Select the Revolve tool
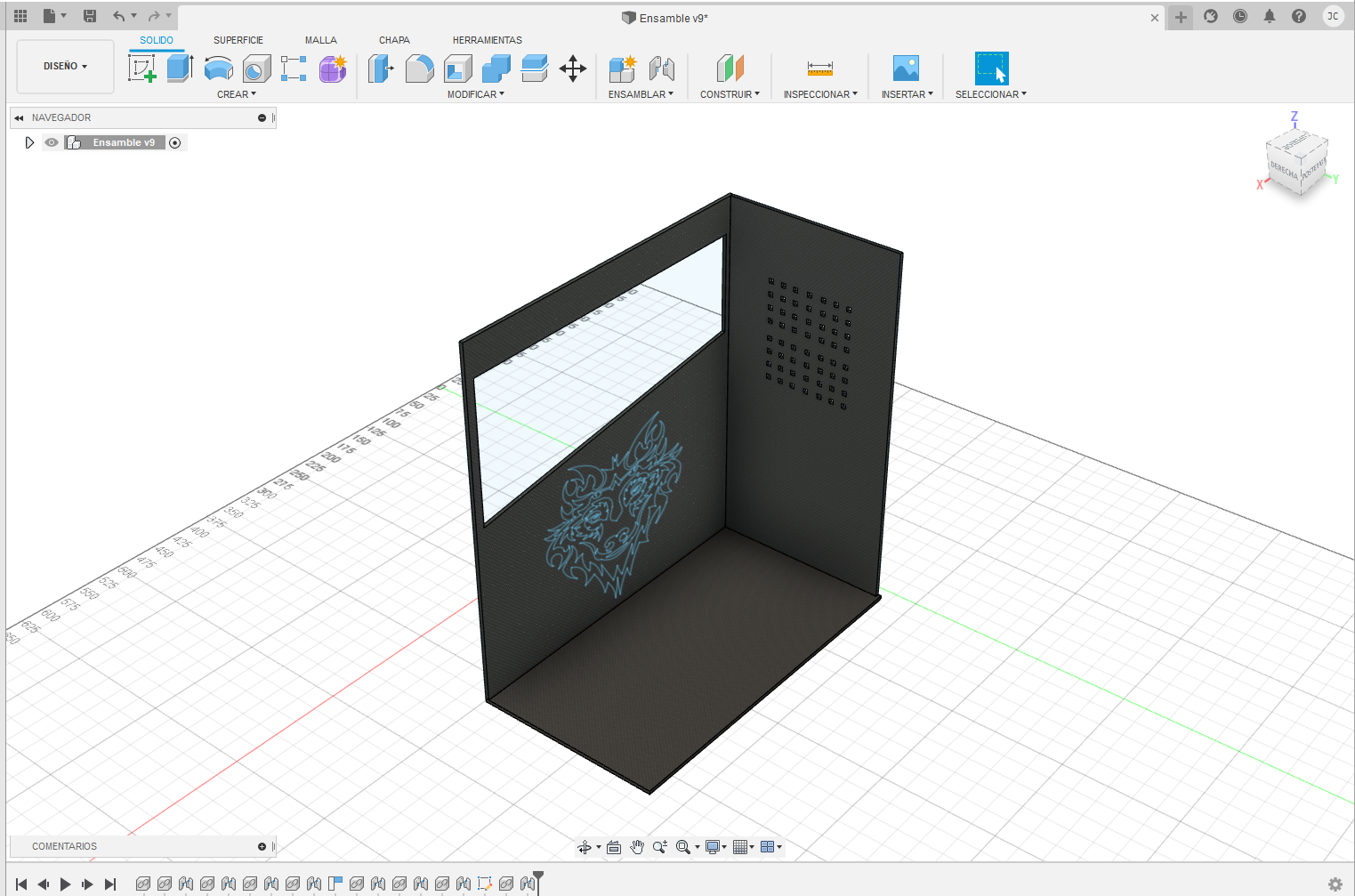The width and height of the screenshot is (1355, 896). (219, 69)
